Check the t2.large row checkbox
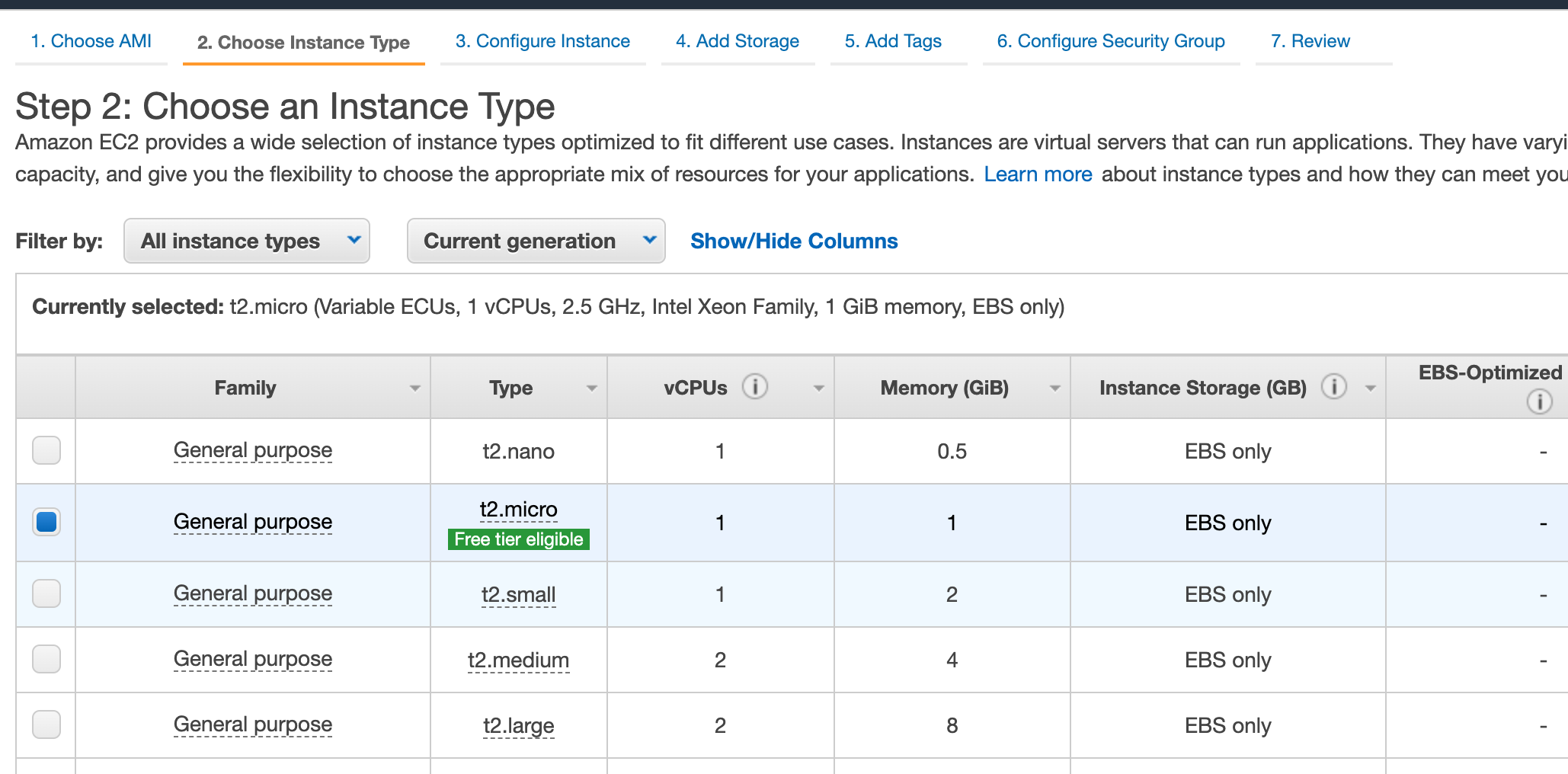The height and width of the screenshot is (774, 1568). pos(46,724)
